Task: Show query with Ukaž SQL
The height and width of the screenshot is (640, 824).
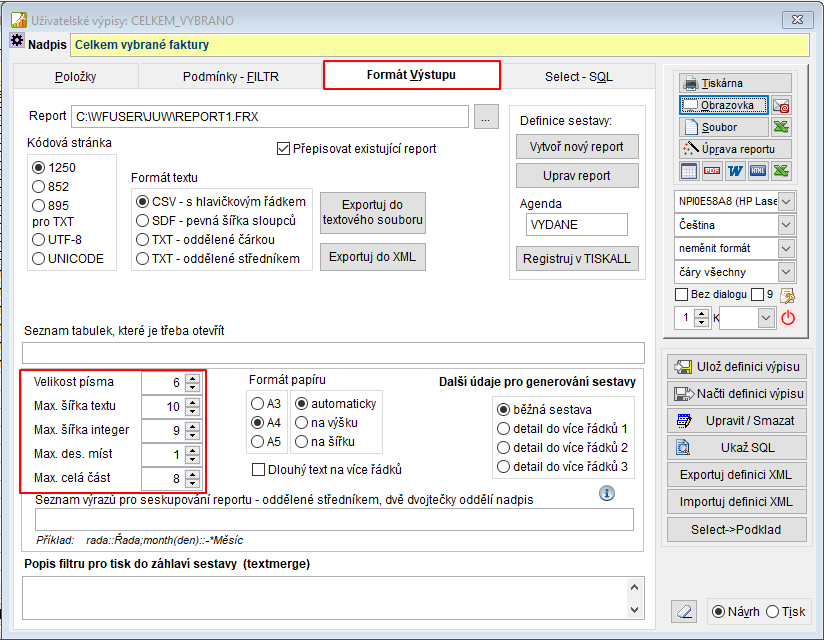Action: click(x=737, y=448)
